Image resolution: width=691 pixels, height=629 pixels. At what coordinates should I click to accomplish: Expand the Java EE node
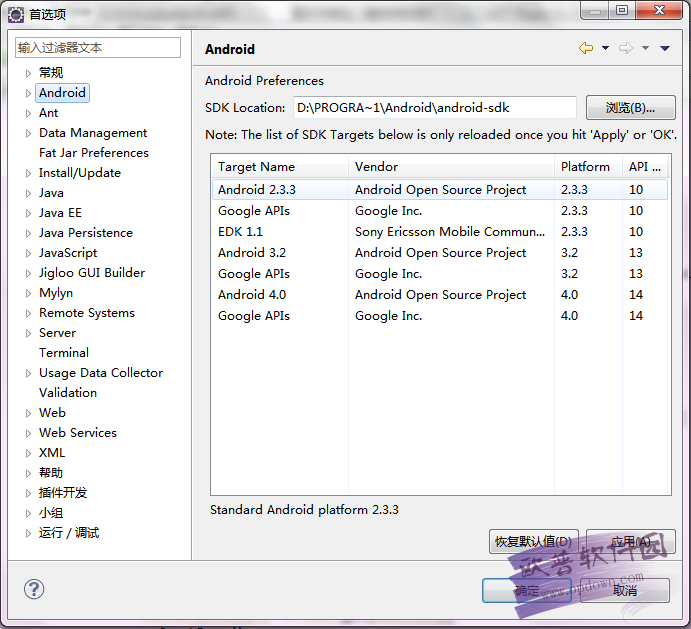(28, 213)
